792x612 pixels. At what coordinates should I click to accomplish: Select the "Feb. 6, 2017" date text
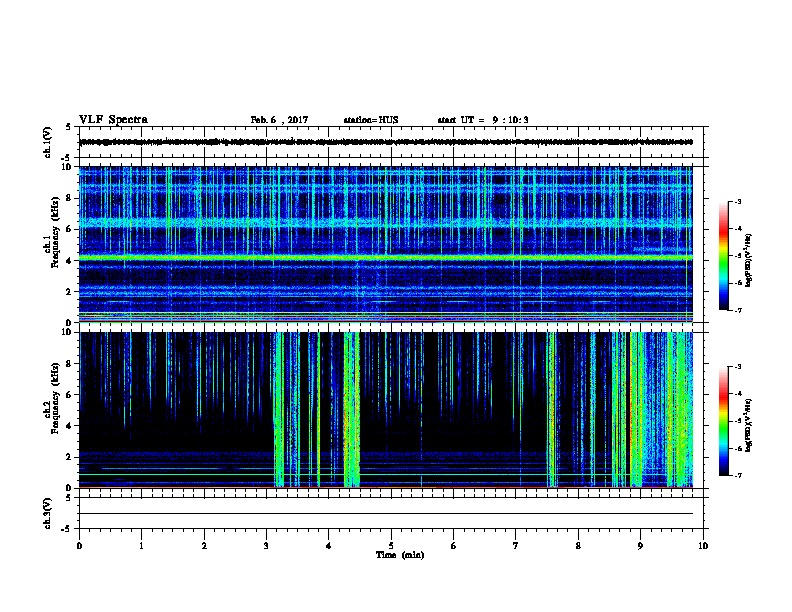coord(279,120)
